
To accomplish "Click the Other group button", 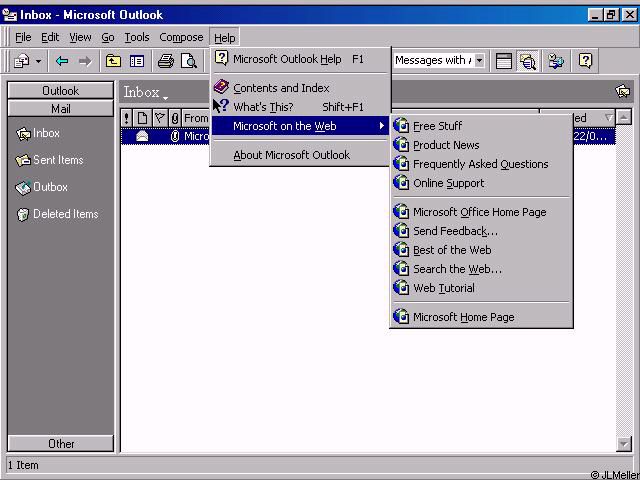I will (x=60, y=444).
